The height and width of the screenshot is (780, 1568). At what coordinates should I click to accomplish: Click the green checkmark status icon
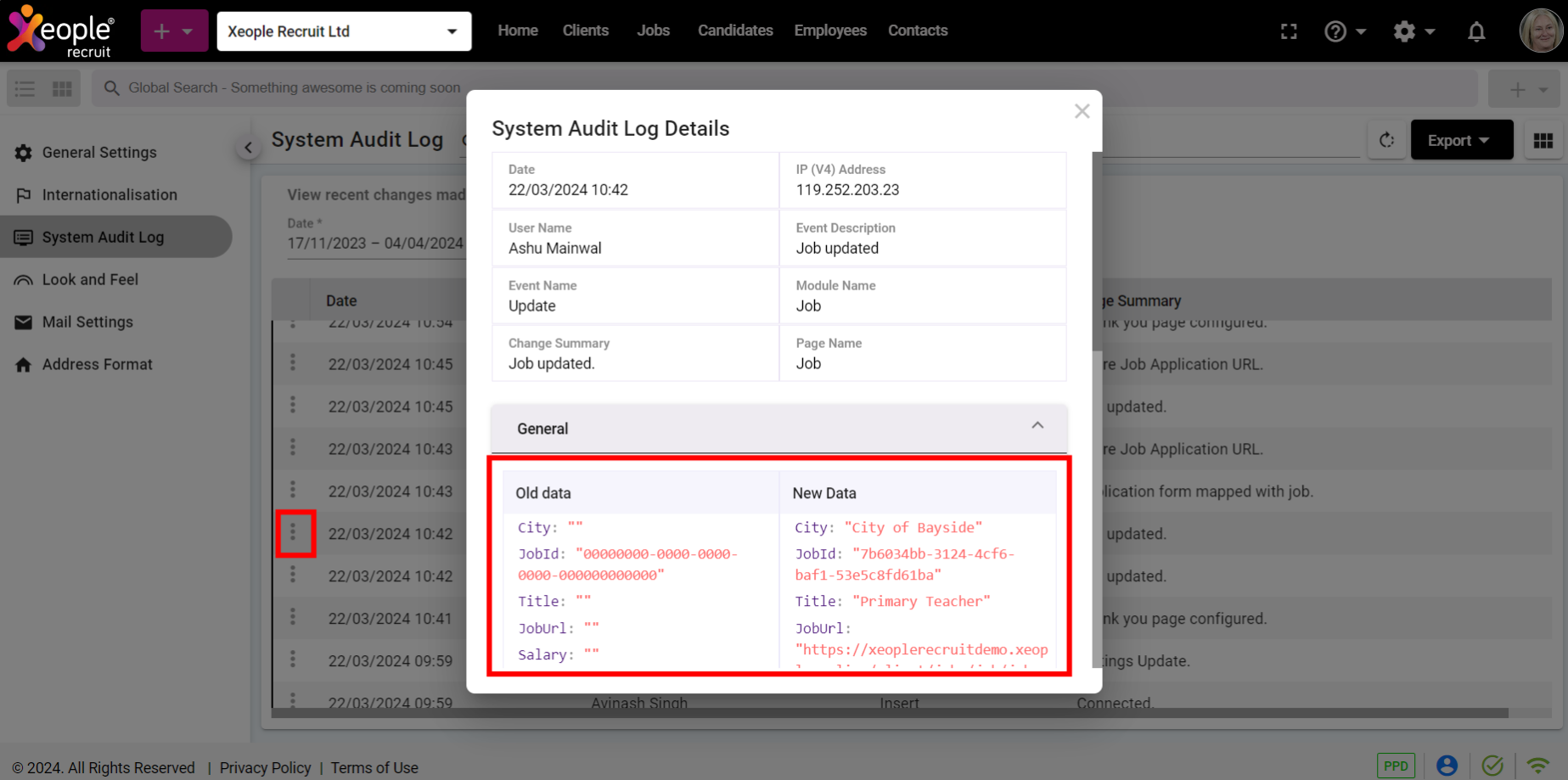[1492, 766]
